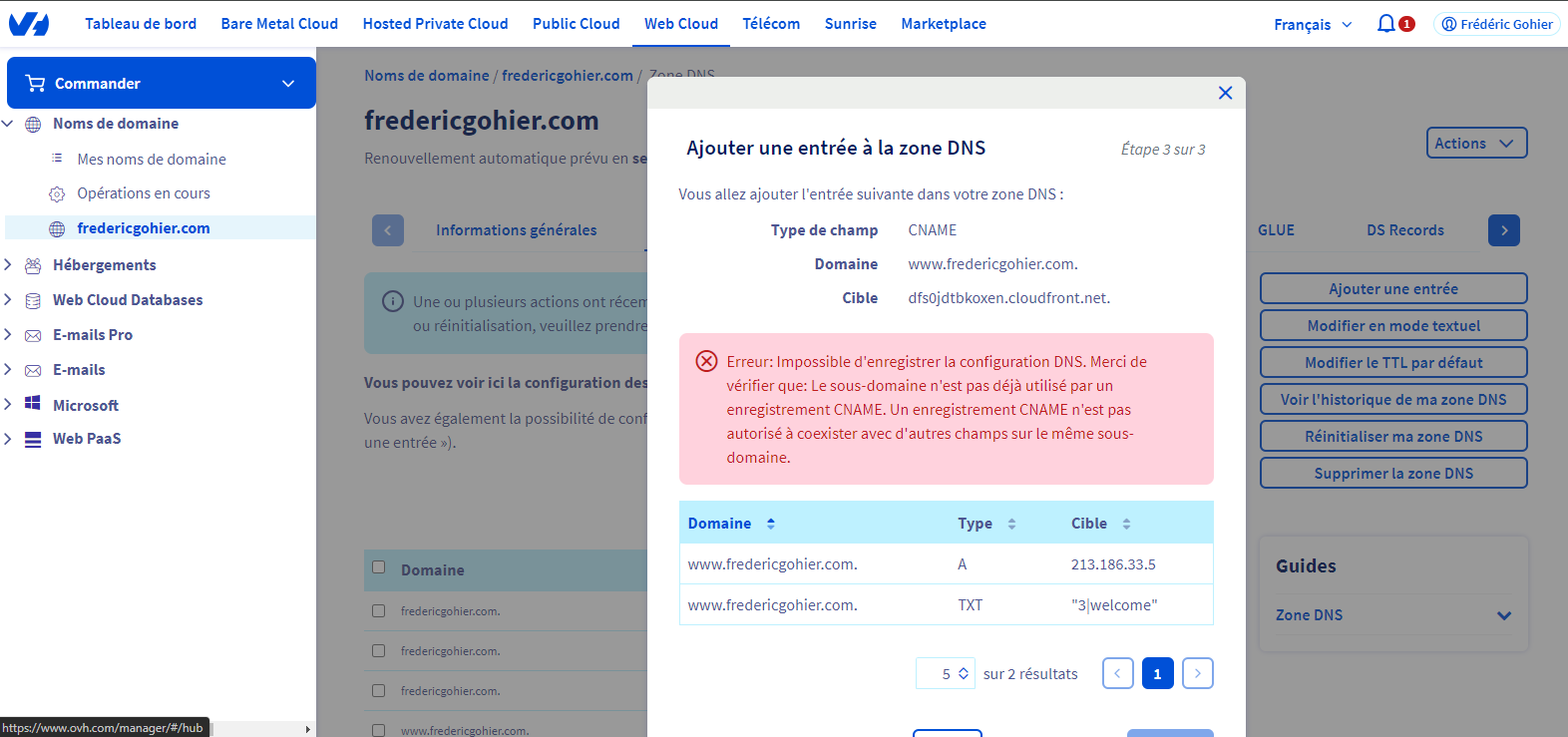Click the info icon in the blue notice

pyautogui.click(x=393, y=301)
